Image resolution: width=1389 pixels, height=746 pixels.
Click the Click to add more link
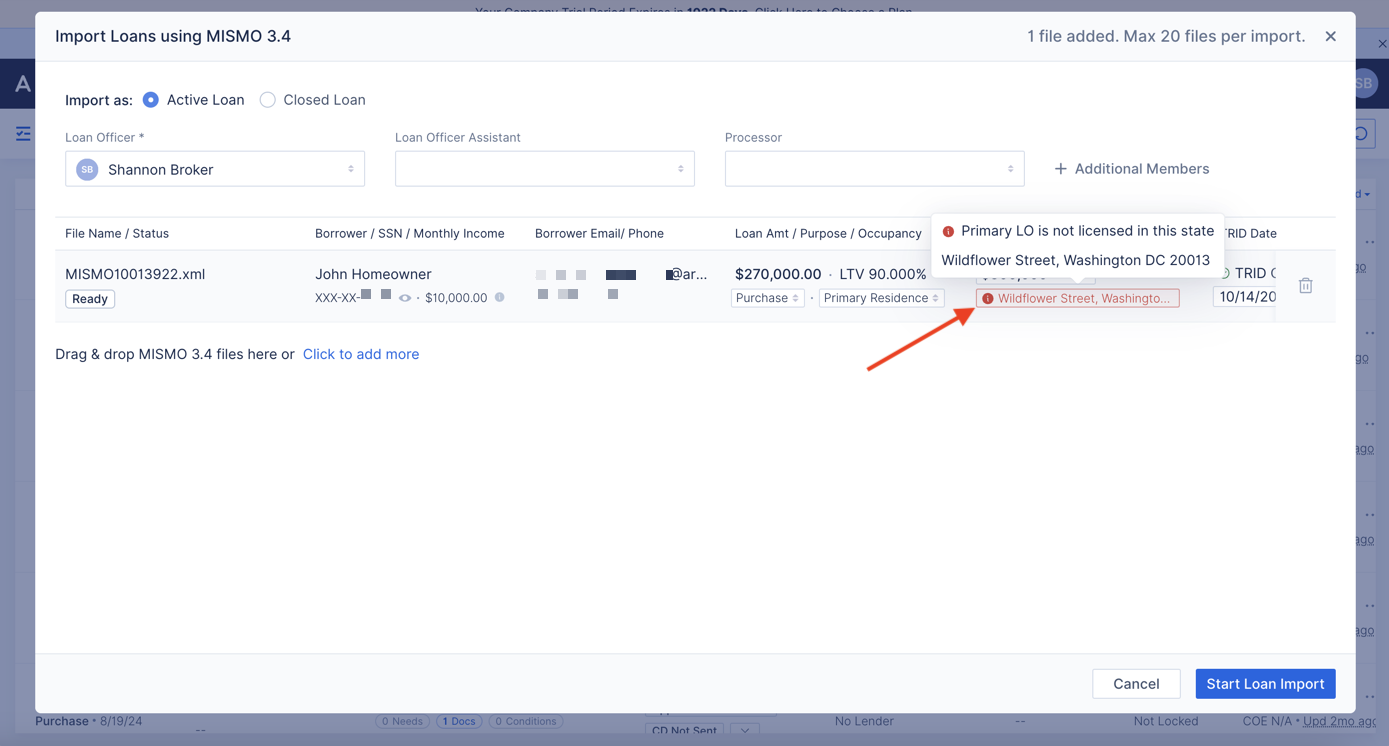(x=361, y=354)
